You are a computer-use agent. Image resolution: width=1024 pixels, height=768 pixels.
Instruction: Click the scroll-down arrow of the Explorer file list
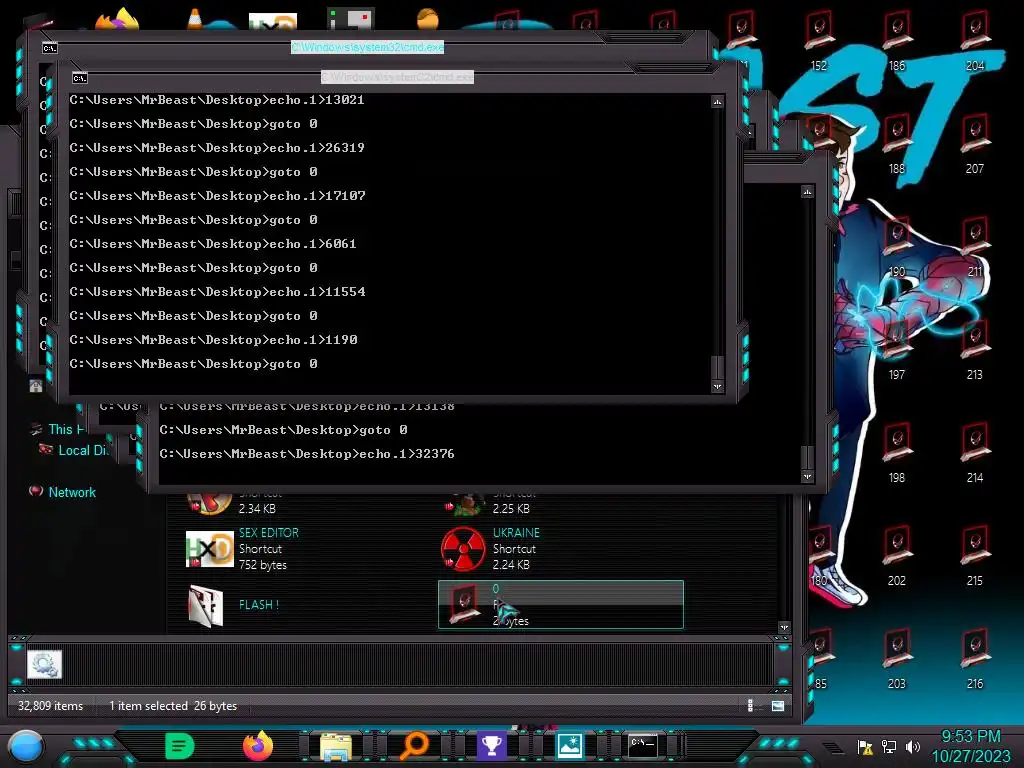click(784, 627)
